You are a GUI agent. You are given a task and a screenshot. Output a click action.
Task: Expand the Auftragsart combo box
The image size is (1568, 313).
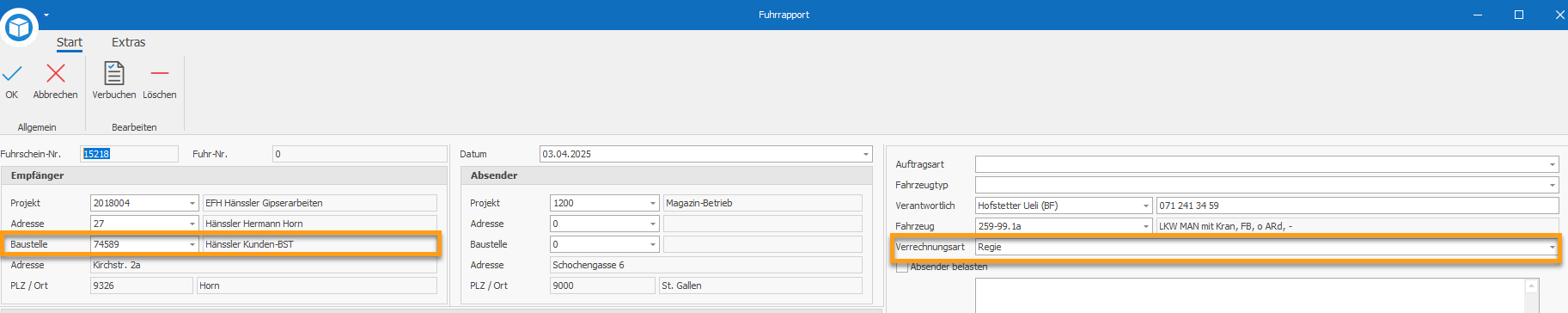(x=1552, y=164)
